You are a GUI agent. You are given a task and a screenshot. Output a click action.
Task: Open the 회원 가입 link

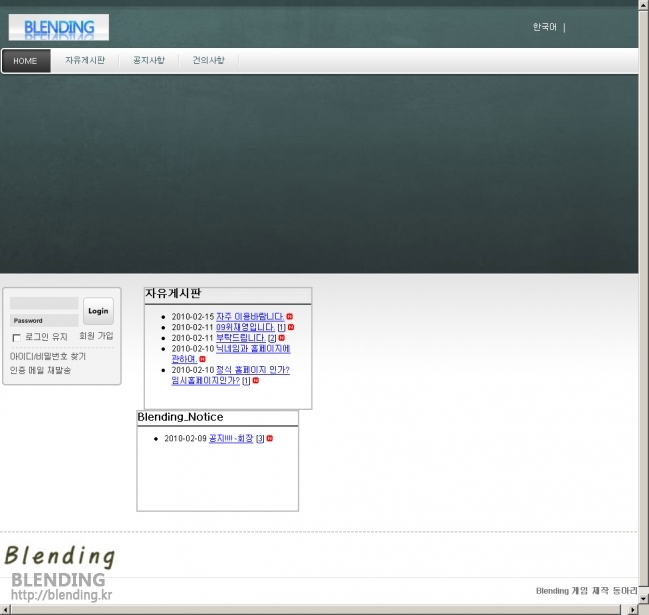[x=96, y=336]
